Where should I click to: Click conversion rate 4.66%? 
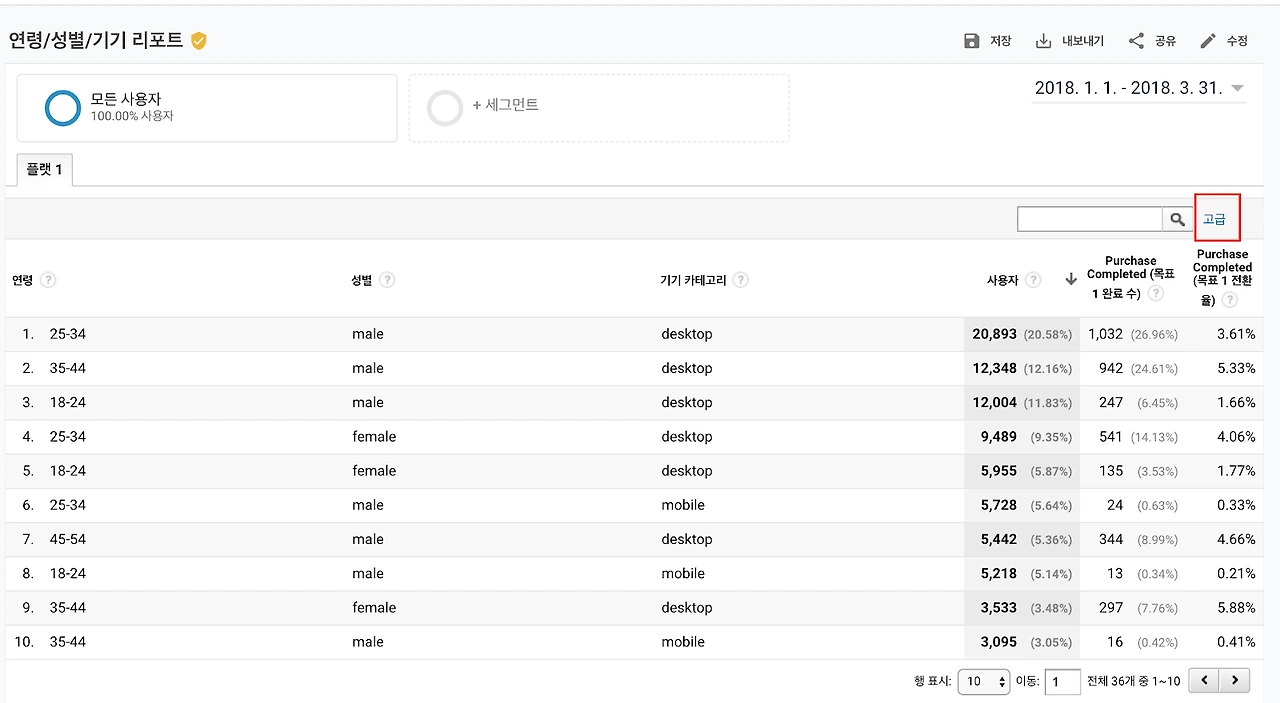point(1236,539)
